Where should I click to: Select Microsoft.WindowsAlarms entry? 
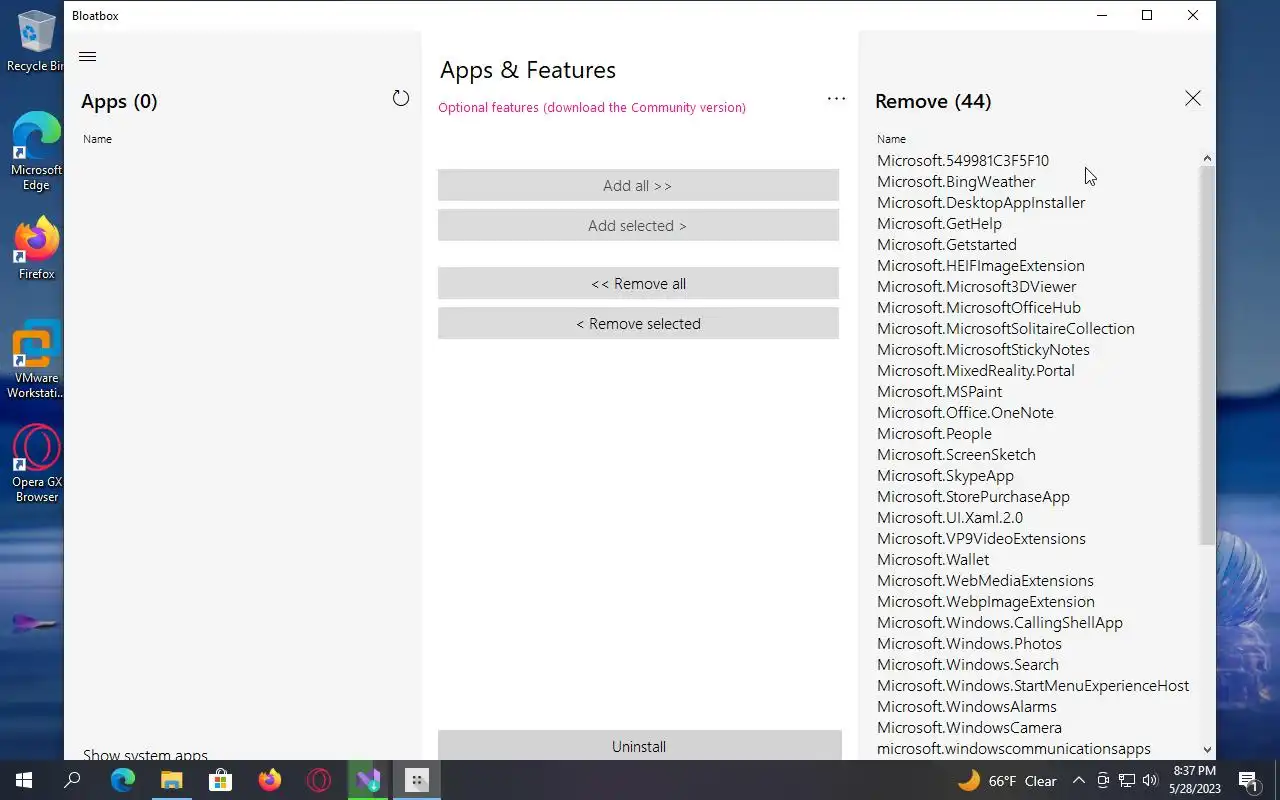(x=967, y=706)
